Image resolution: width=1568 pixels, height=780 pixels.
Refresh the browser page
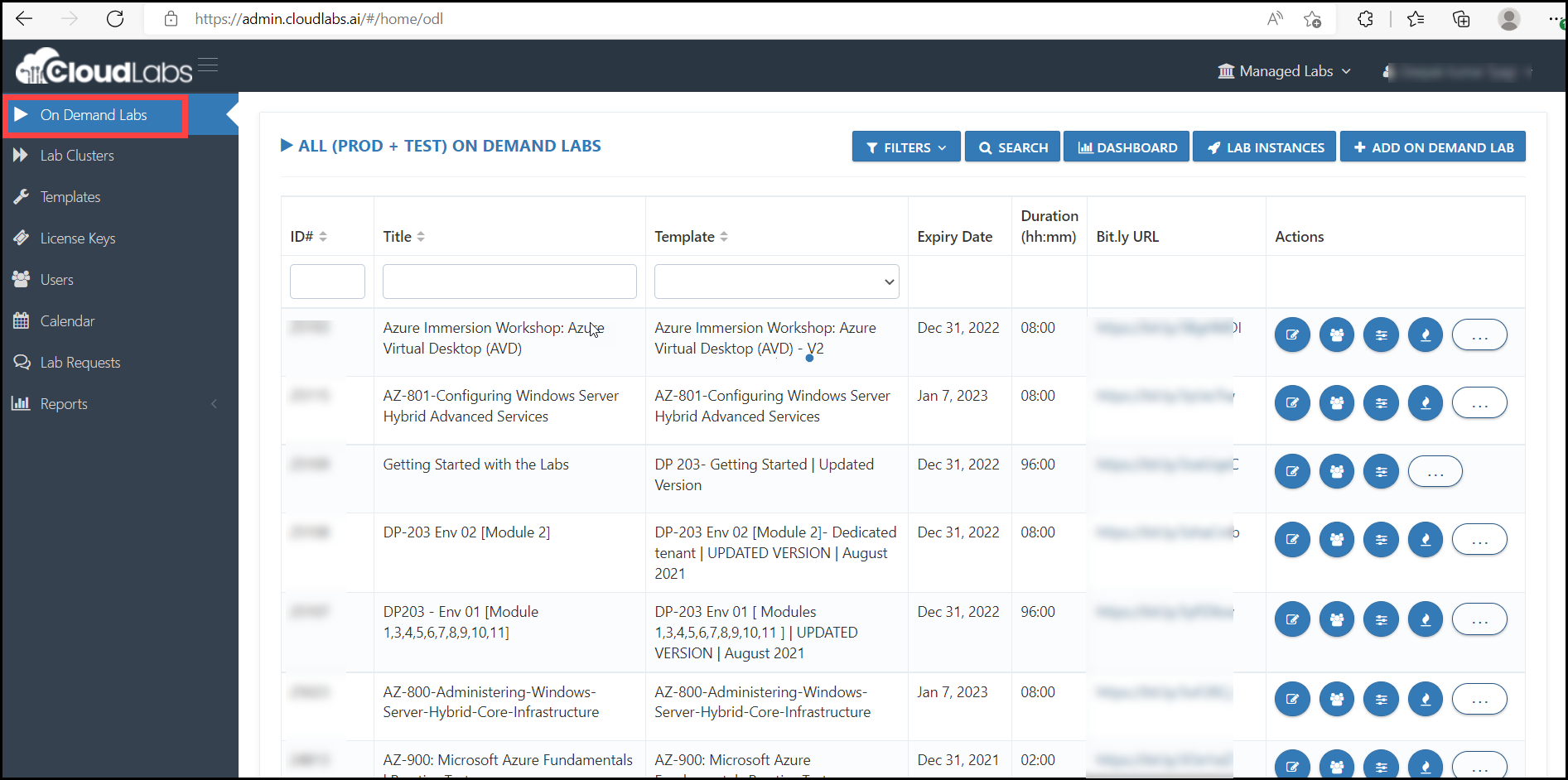(x=115, y=18)
